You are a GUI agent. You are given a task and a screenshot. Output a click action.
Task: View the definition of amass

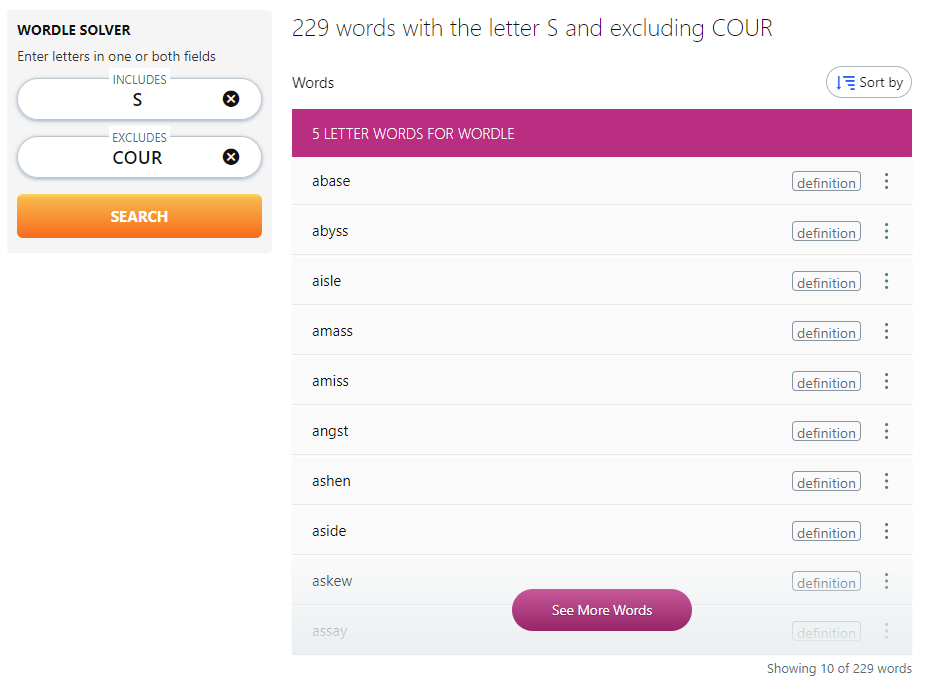coord(826,331)
